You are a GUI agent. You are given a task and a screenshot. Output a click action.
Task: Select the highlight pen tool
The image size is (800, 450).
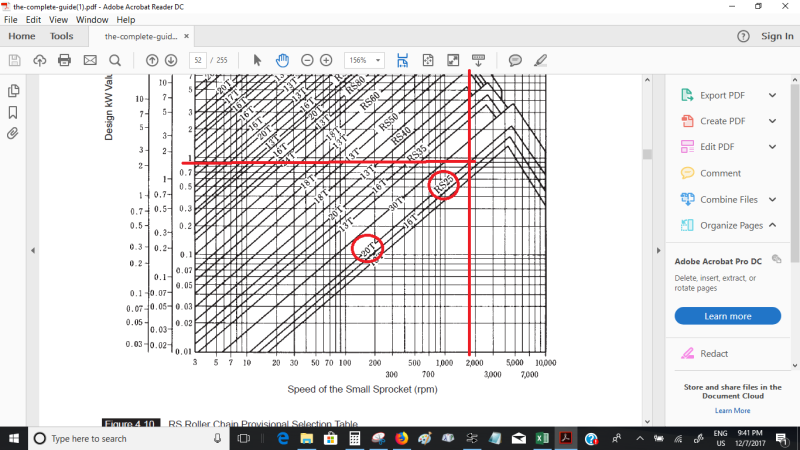point(540,60)
